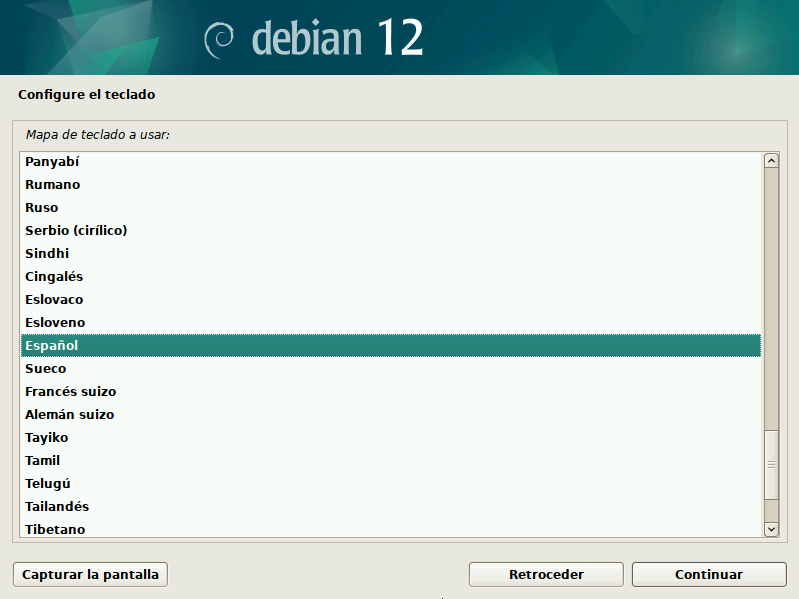The width and height of the screenshot is (799, 599).
Task: Choose Tibetano at the list bottom
Action: coord(55,529)
